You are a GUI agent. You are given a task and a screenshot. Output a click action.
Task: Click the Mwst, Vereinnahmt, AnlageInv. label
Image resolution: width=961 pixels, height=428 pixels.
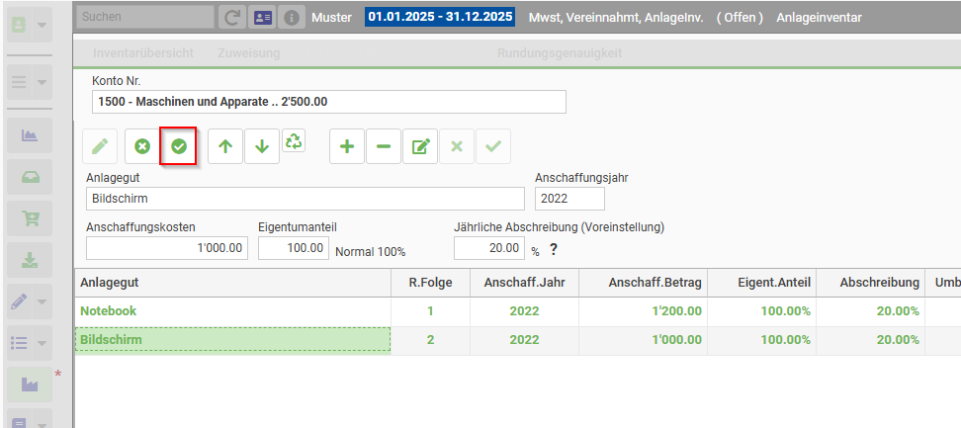pos(615,18)
